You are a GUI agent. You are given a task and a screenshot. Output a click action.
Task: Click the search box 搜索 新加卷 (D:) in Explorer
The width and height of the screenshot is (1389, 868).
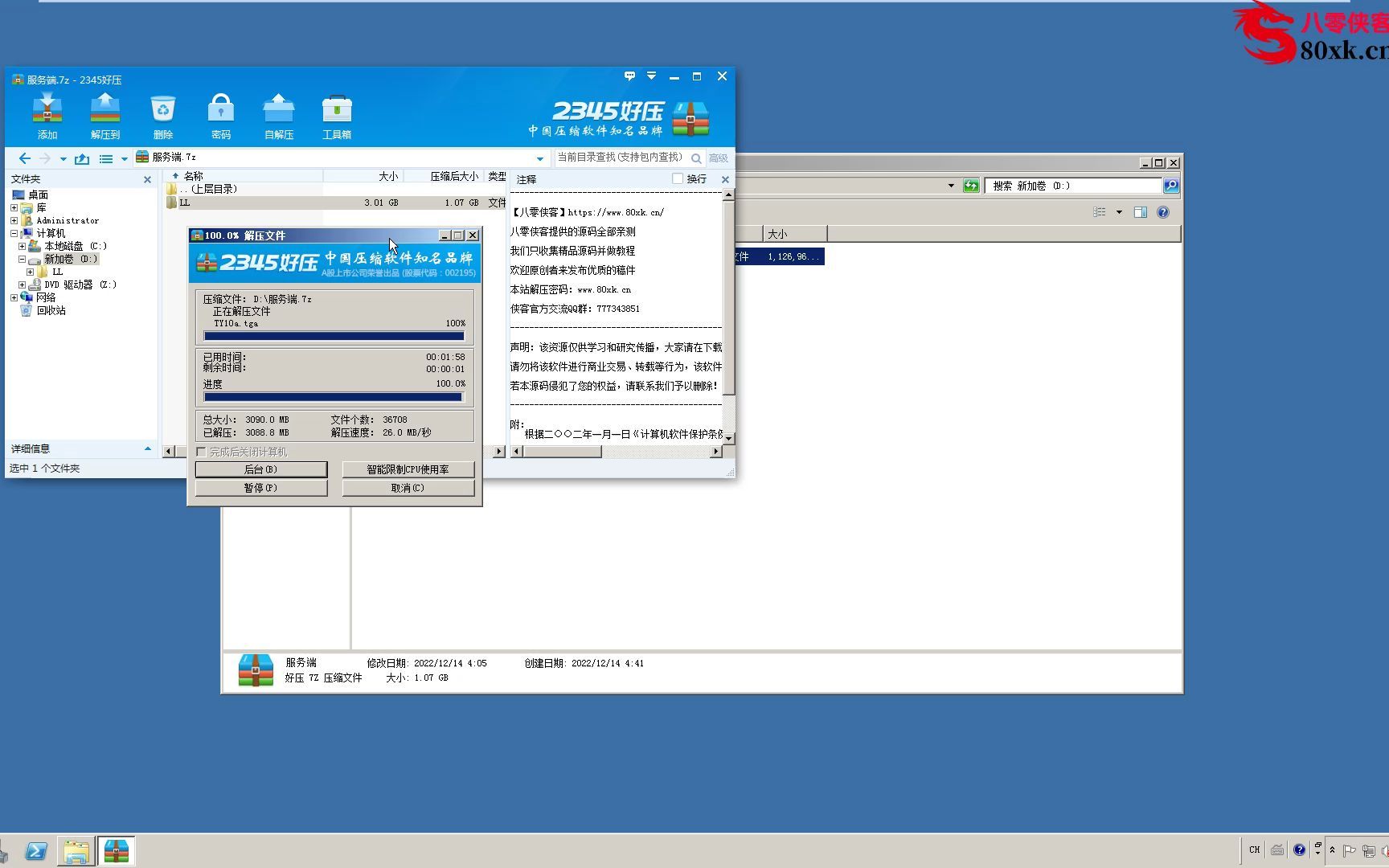[x=1074, y=186]
